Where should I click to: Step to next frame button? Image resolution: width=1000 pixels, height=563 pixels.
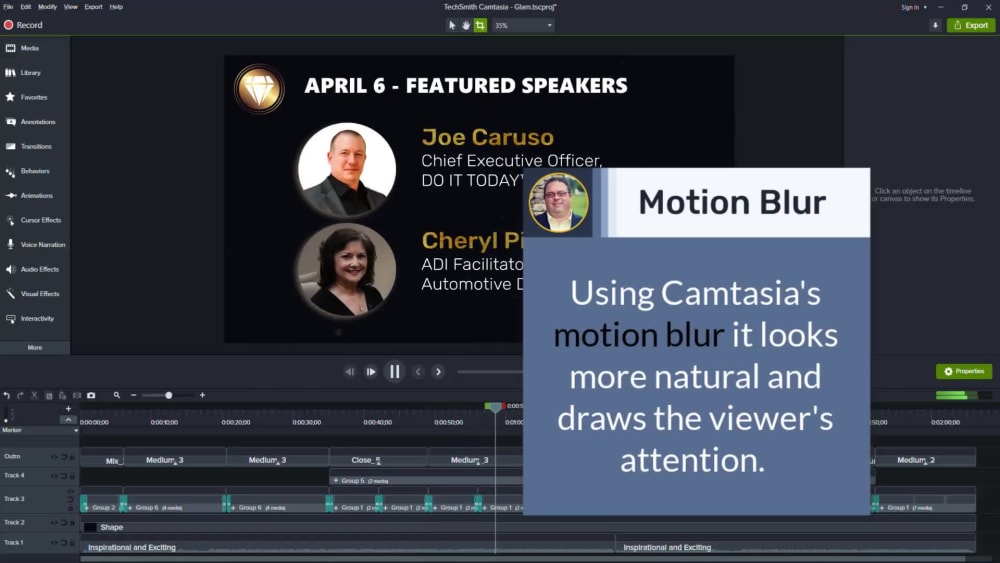tap(371, 372)
